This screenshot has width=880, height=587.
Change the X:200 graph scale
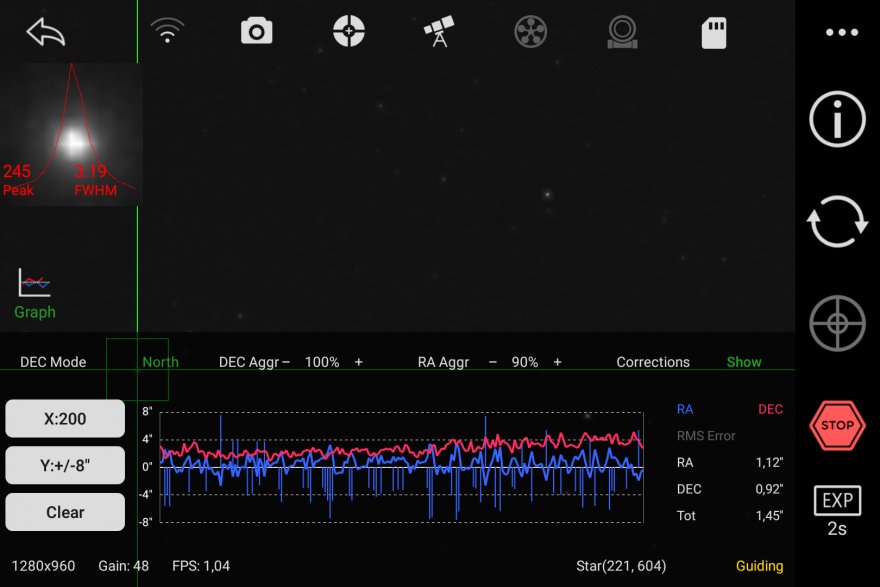point(65,419)
